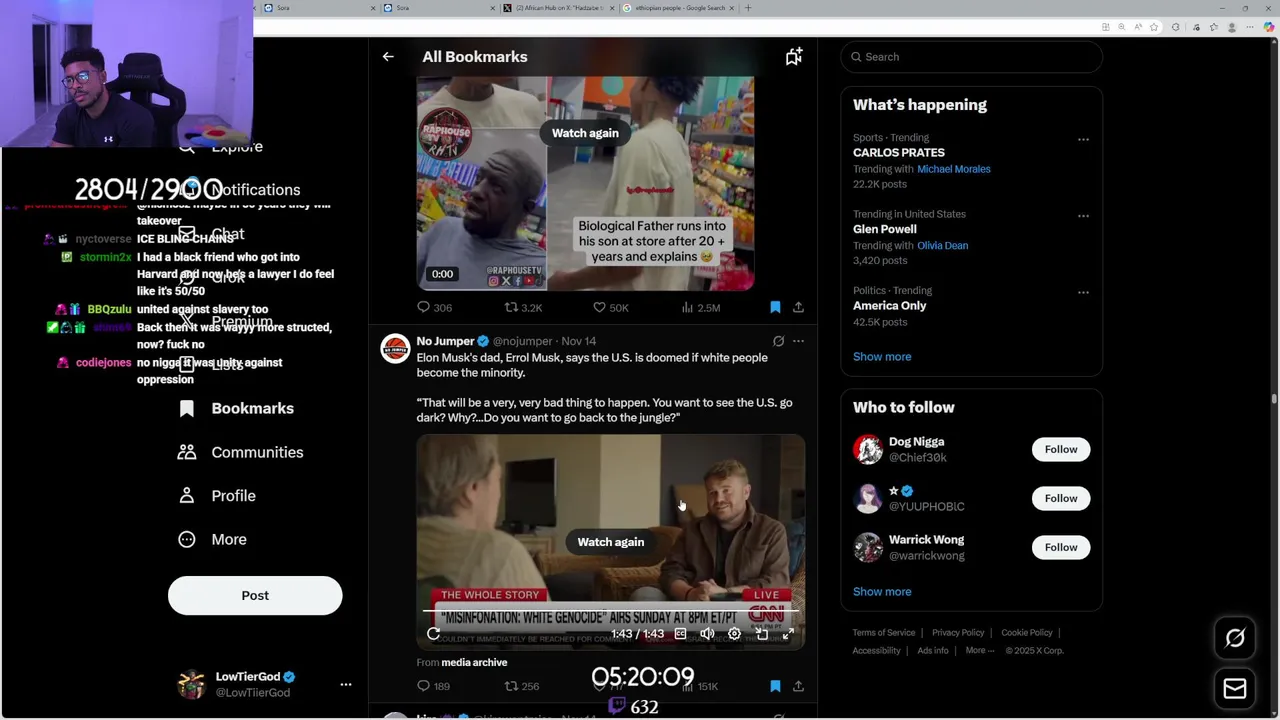This screenshot has height=720, width=1280.
Task: Enable picture-in-picture on CNN video
Action: (x=761, y=634)
